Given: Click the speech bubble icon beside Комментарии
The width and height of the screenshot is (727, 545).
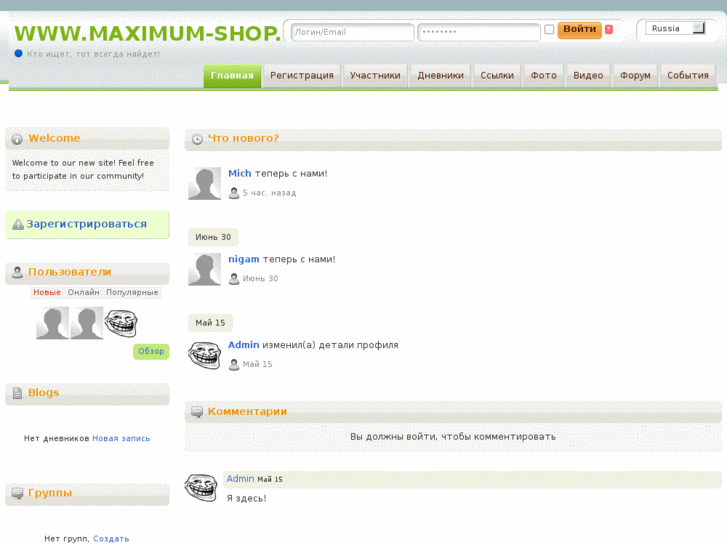Looking at the screenshot, I should 197,412.
